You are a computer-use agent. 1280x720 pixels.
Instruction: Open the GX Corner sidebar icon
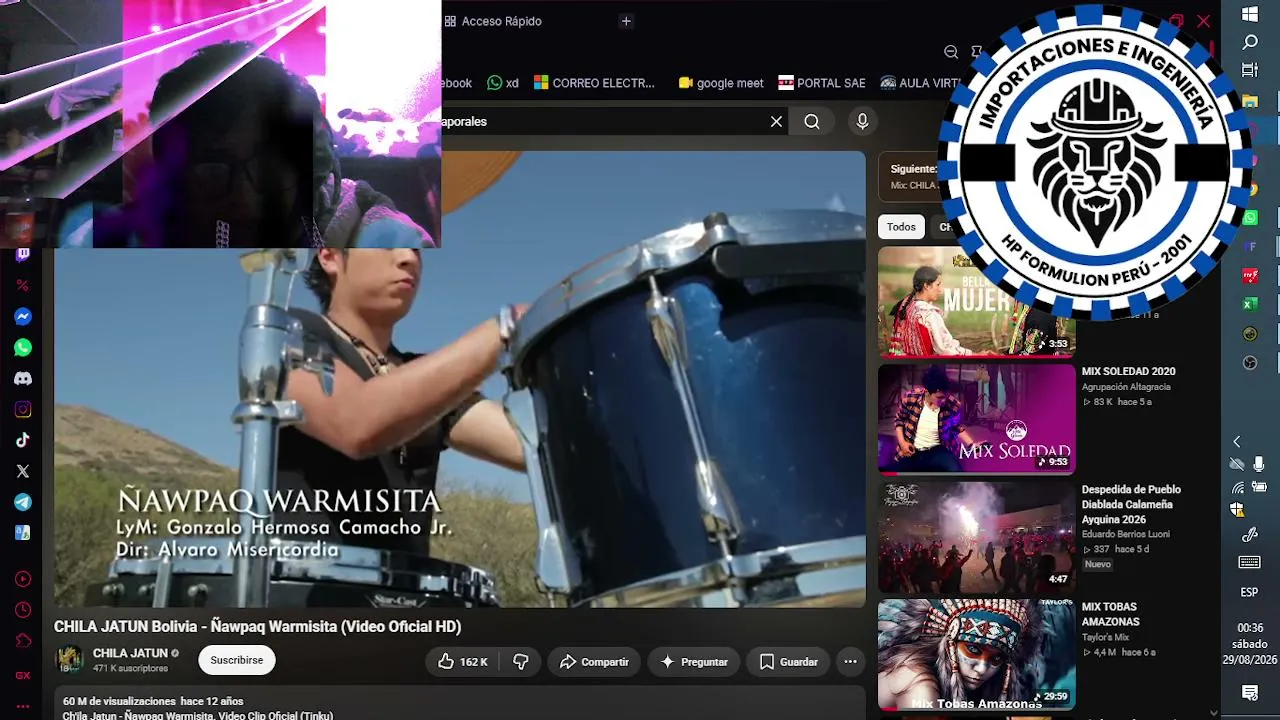[x=23, y=675]
